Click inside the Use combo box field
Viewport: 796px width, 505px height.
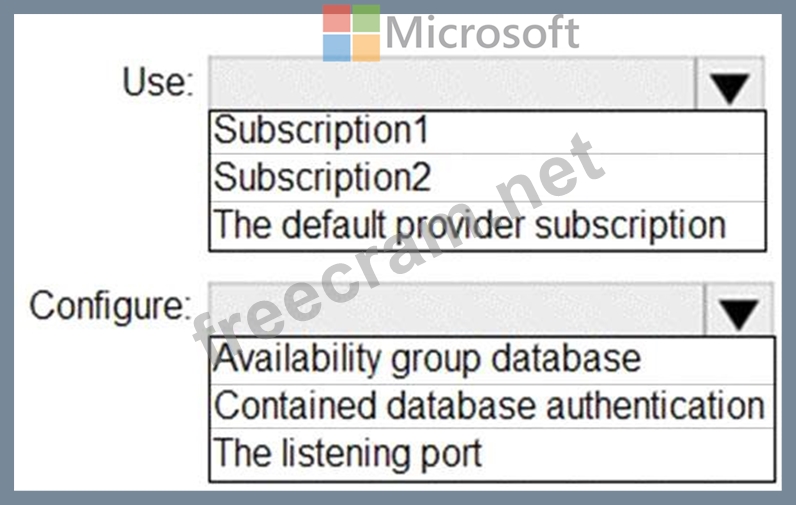pos(452,83)
